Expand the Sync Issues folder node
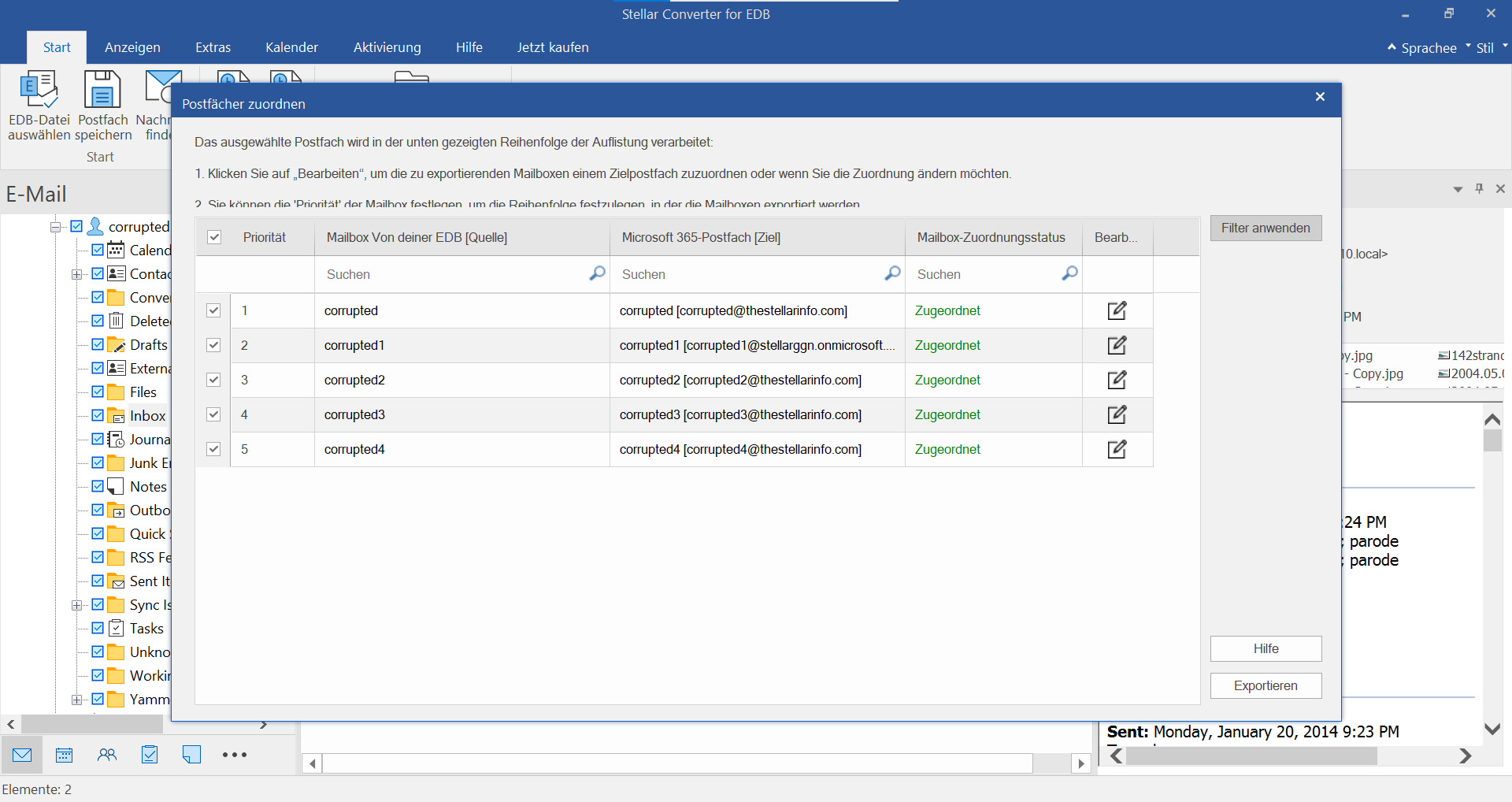 [x=77, y=605]
